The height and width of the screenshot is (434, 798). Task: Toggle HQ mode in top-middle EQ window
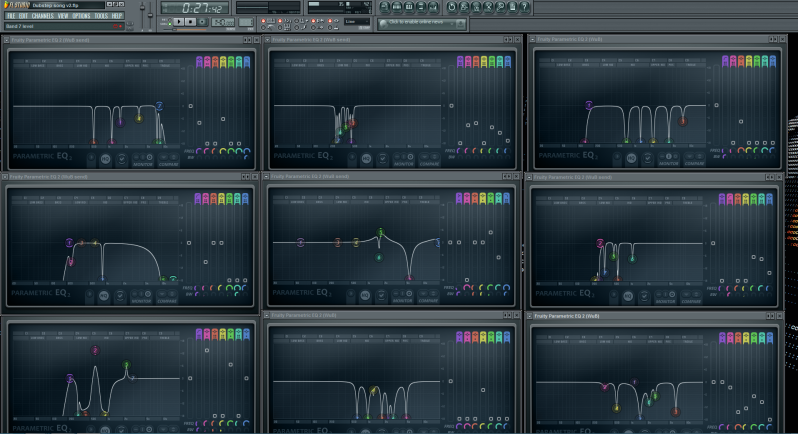pyautogui.click(x=366, y=159)
